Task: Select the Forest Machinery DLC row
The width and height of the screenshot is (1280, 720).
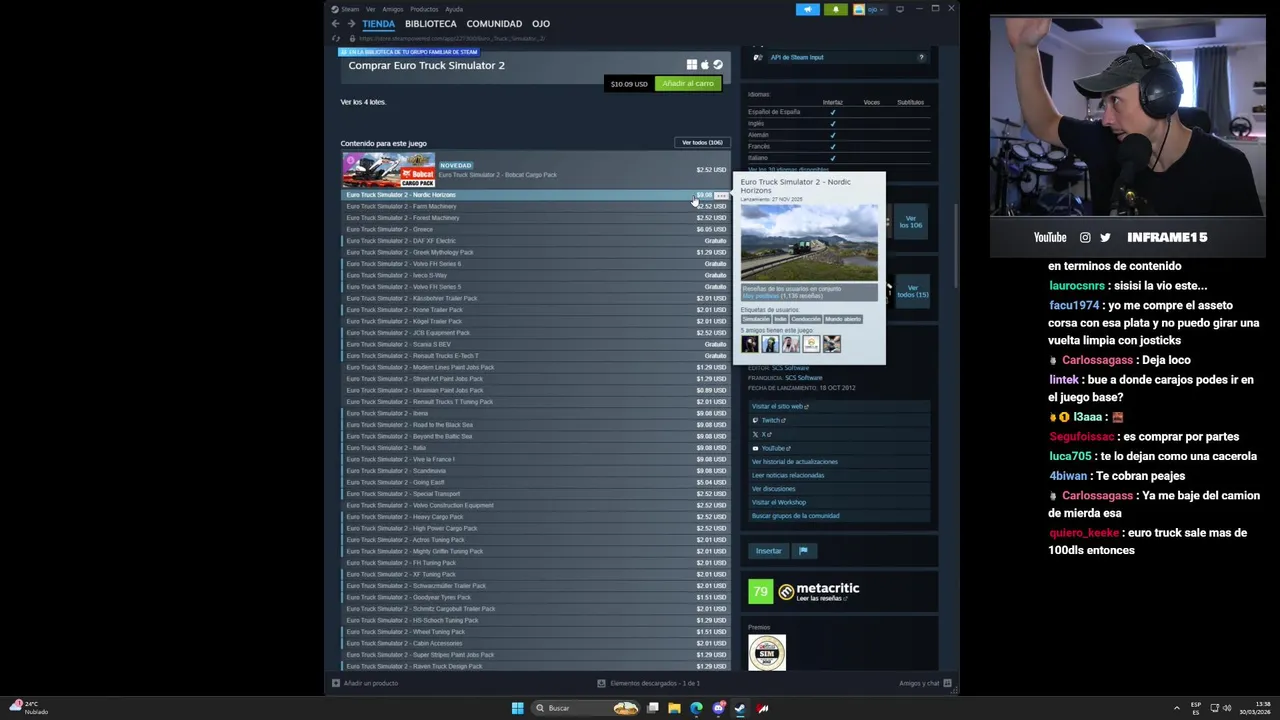Action: (x=535, y=218)
